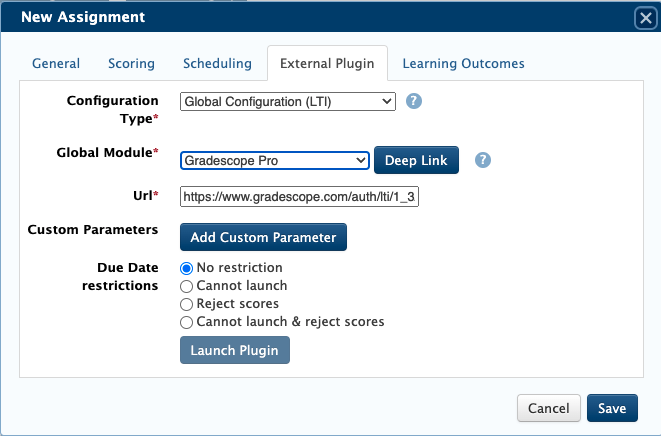Screen dimensions: 661x436
Task: Open the Configuration Type dropdown
Action: point(288,101)
